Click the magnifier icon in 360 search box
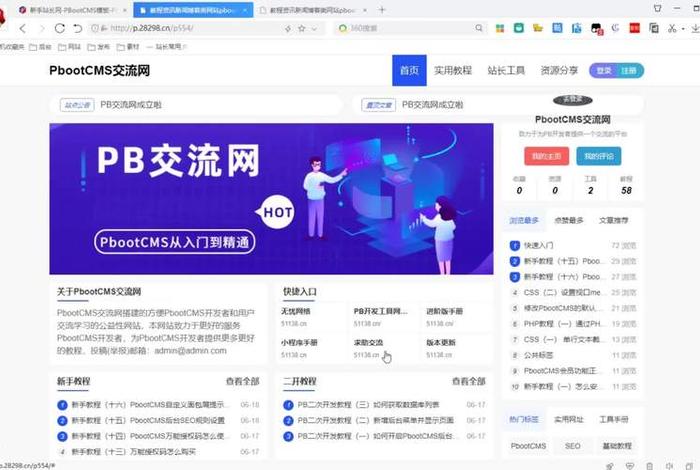The width and height of the screenshot is (700, 470). point(479,28)
